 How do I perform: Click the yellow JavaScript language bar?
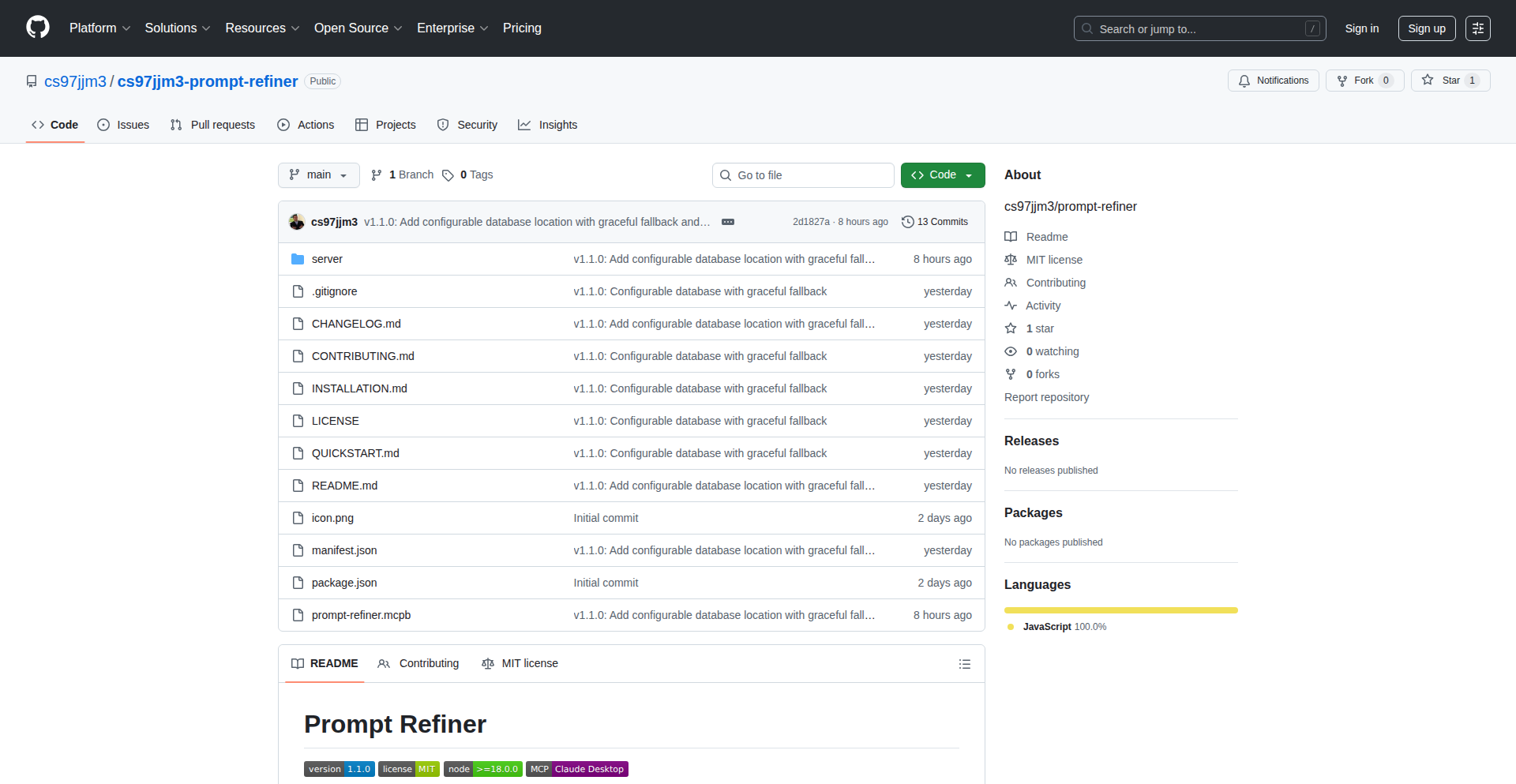[1120, 610]
